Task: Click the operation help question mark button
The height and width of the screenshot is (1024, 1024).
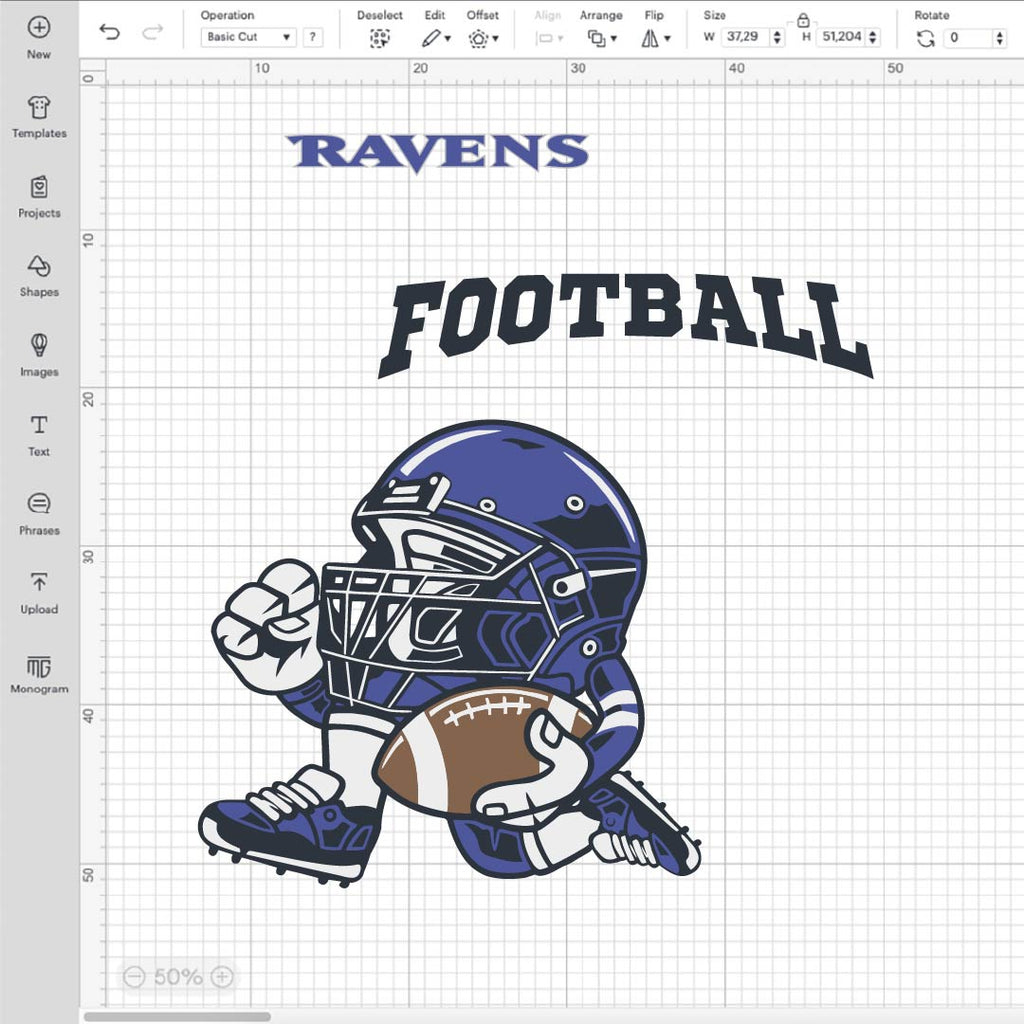Action: tap(313, 37)
